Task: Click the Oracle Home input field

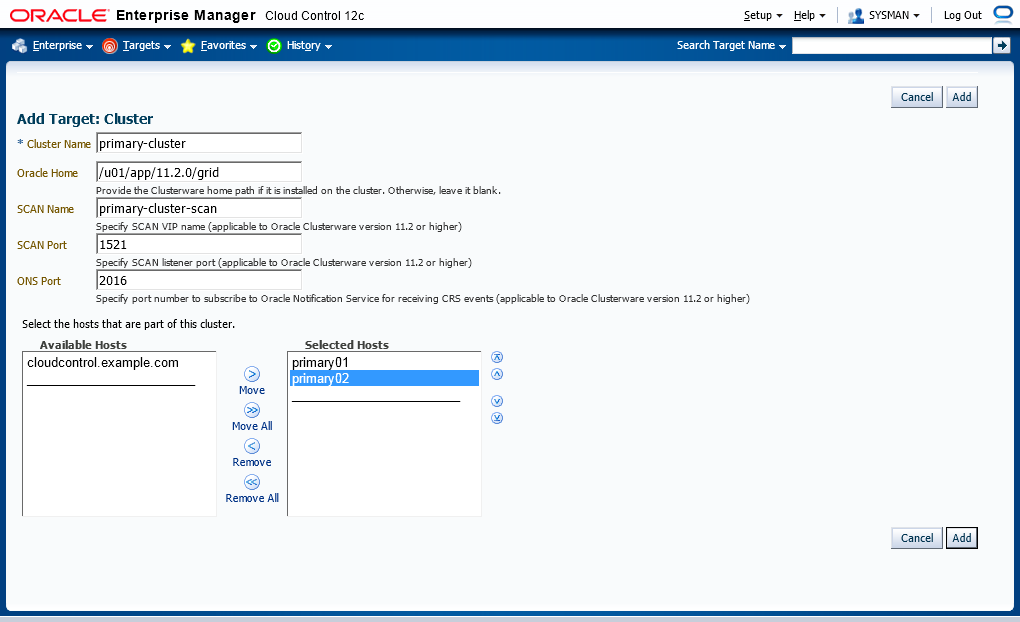Action: (198, 172)
